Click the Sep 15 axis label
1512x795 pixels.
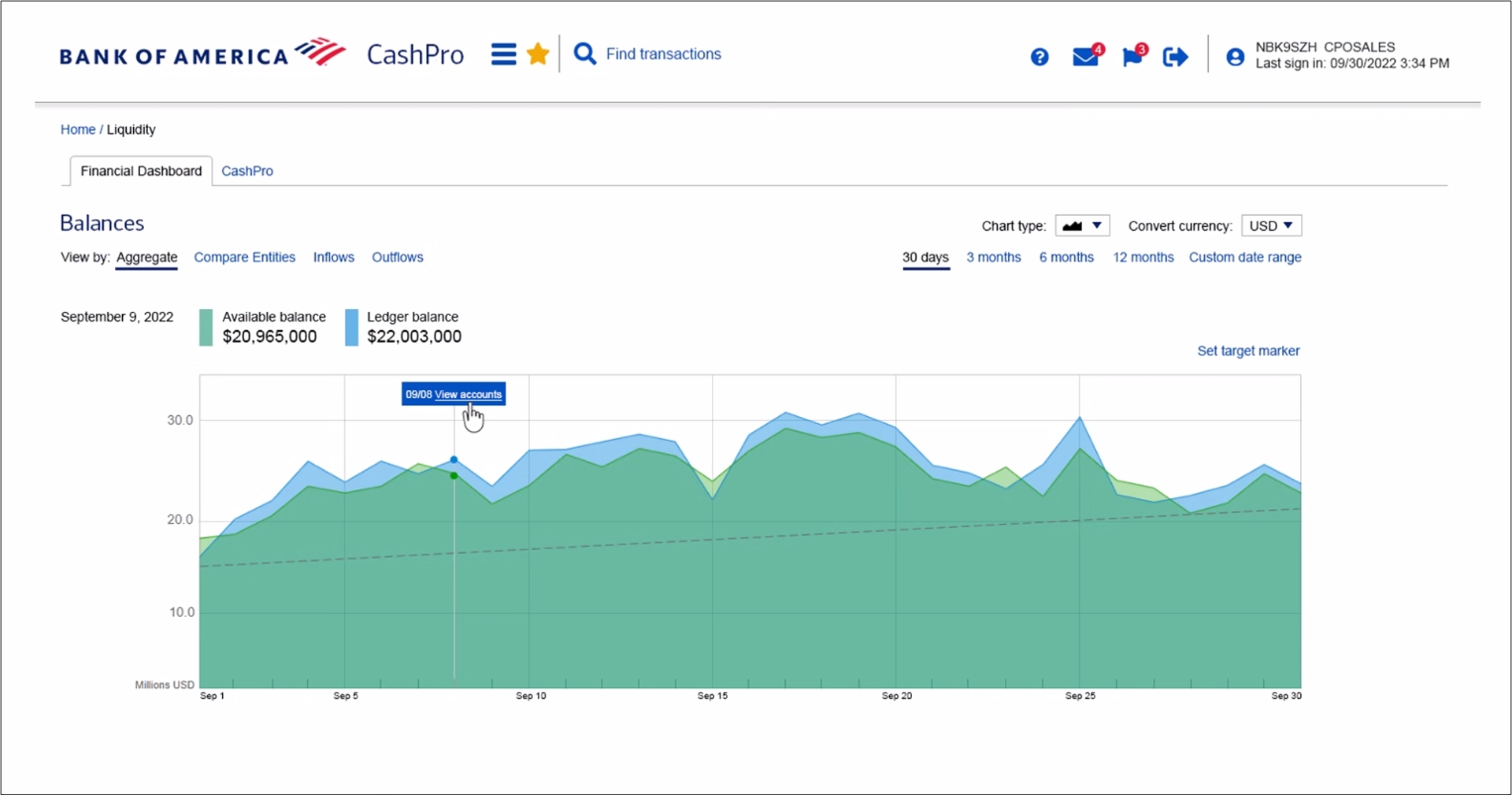click(713, 696)
